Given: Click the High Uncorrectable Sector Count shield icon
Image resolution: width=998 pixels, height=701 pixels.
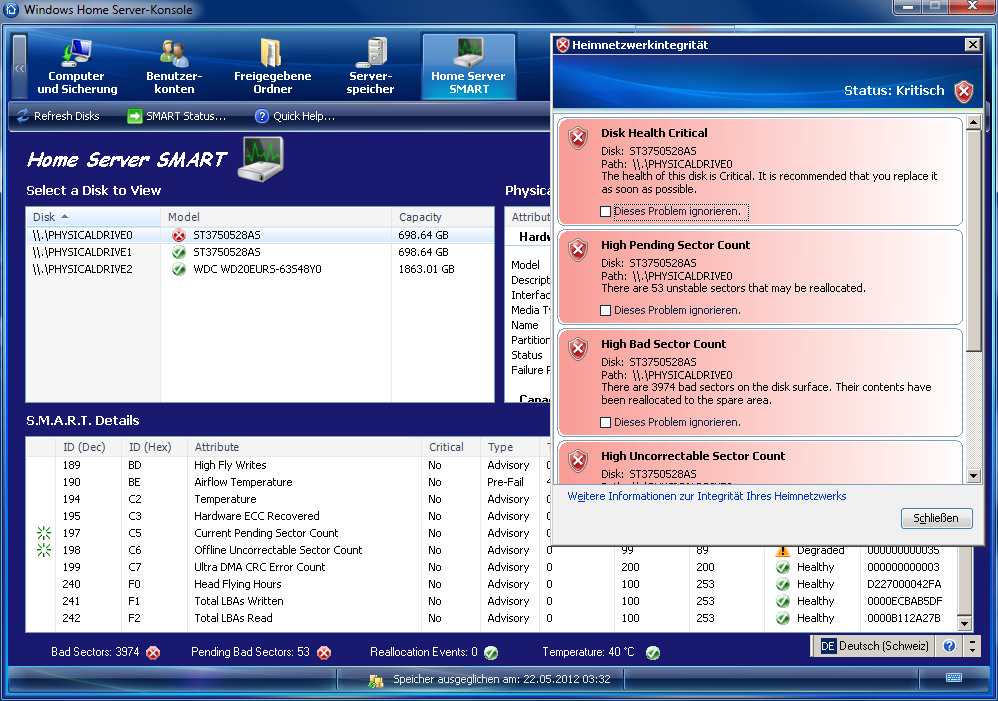Looking at the screenshot, I should (578, 460).
